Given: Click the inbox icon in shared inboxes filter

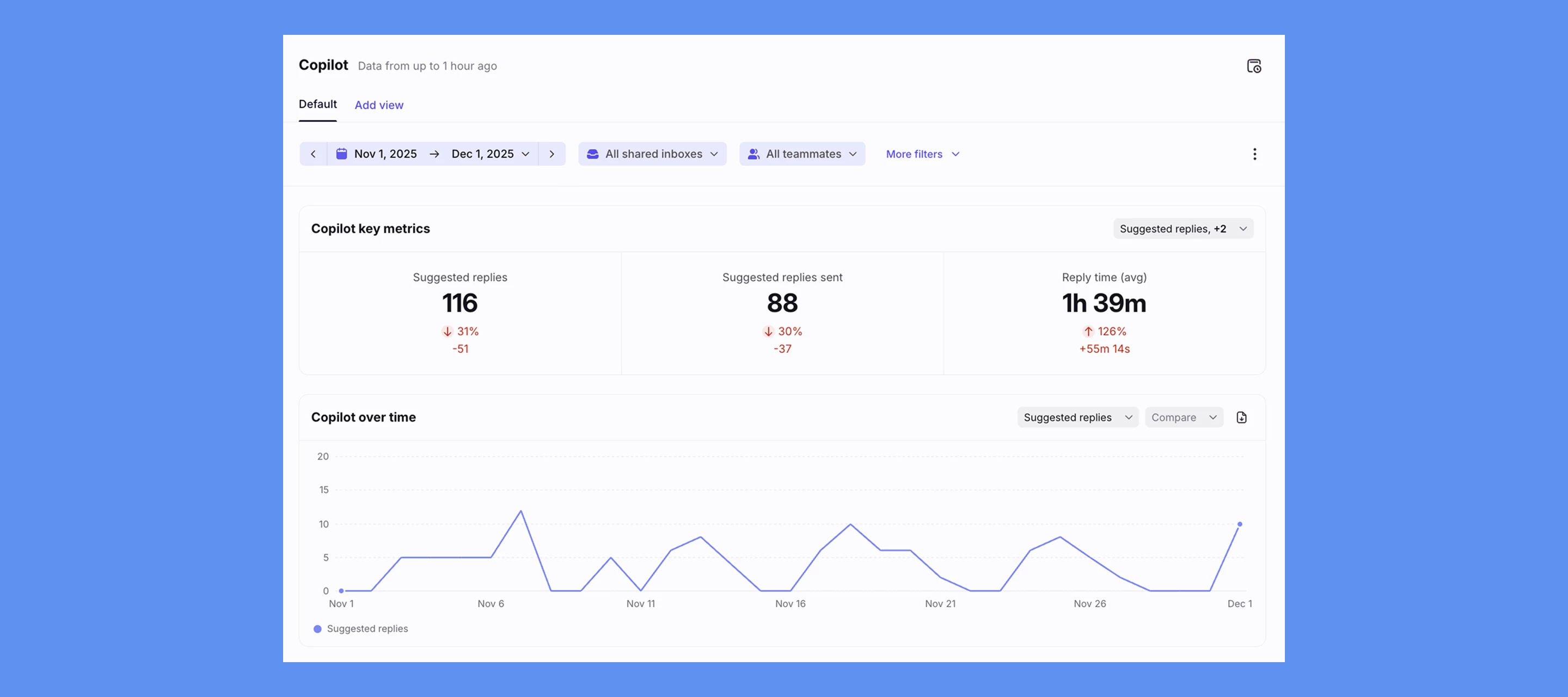Looking at the screenshot, I should (592, 154).
